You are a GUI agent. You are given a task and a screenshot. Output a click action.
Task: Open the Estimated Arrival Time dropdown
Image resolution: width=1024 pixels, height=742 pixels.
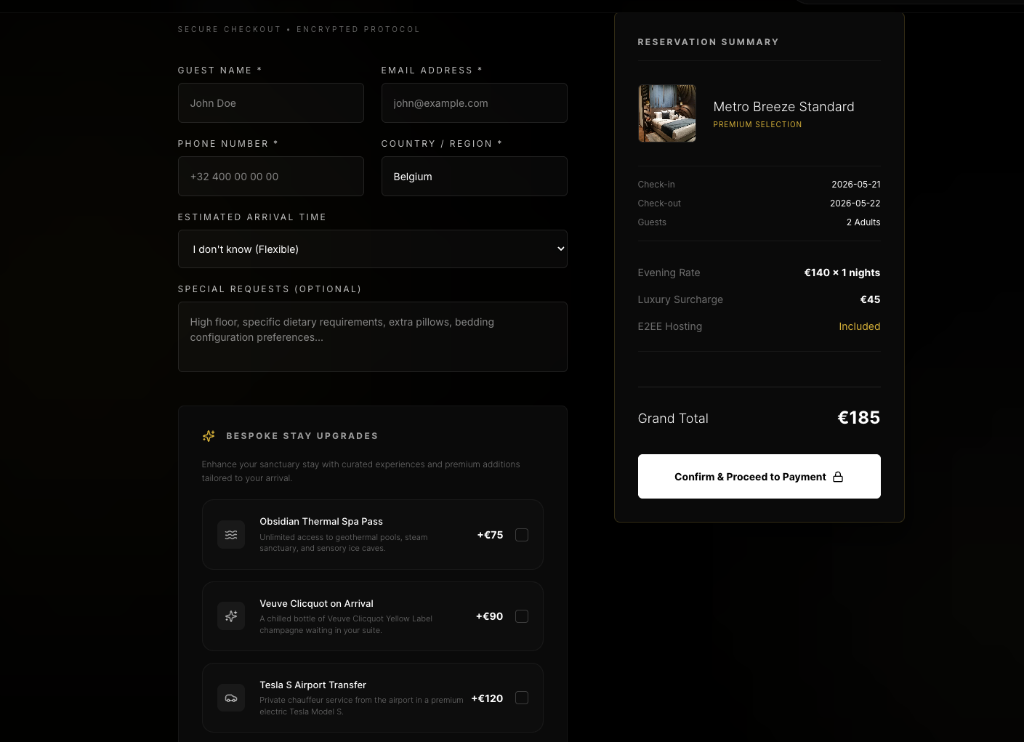(373, 249)
